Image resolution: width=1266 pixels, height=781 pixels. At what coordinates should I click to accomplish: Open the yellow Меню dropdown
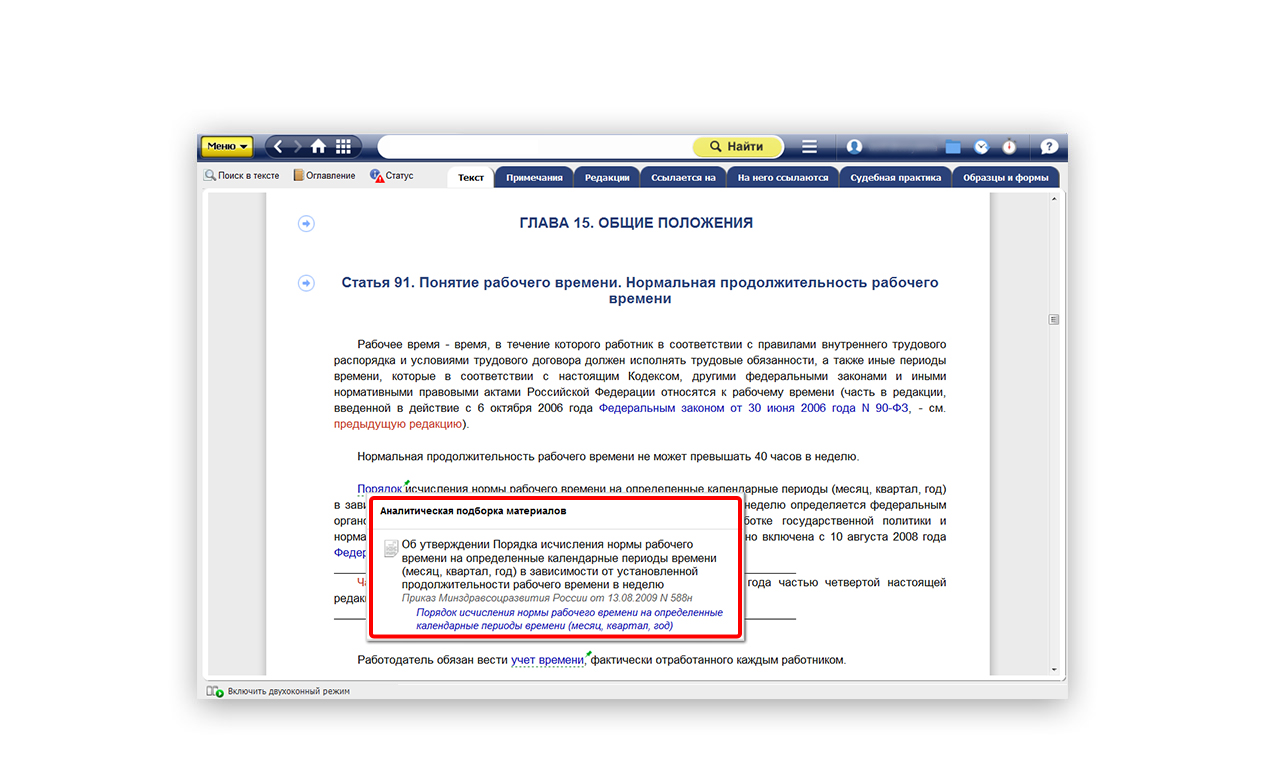click(227, 147)
